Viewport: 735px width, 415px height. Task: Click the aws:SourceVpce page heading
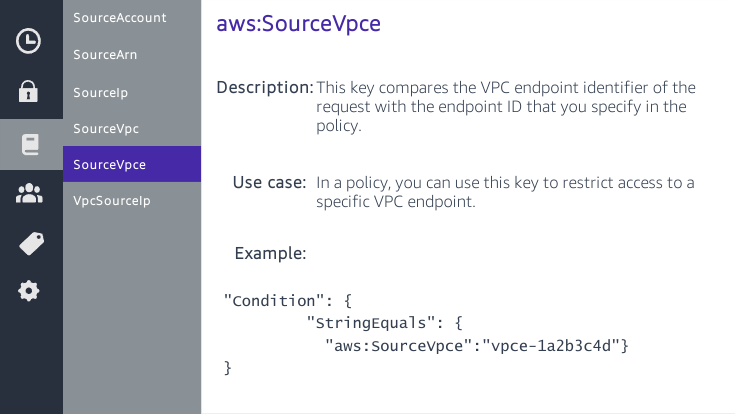click(298, 23)
